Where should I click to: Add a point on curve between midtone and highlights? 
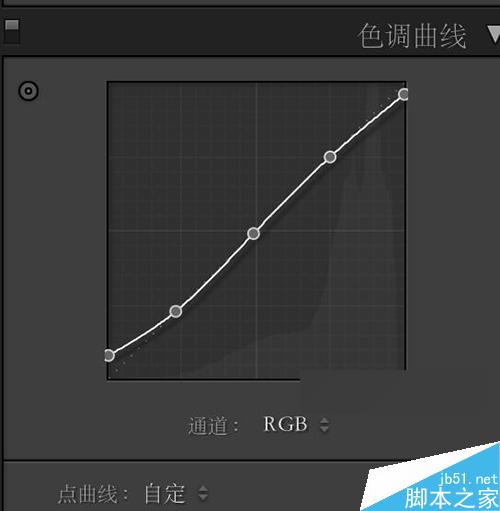tap(292, 195)
